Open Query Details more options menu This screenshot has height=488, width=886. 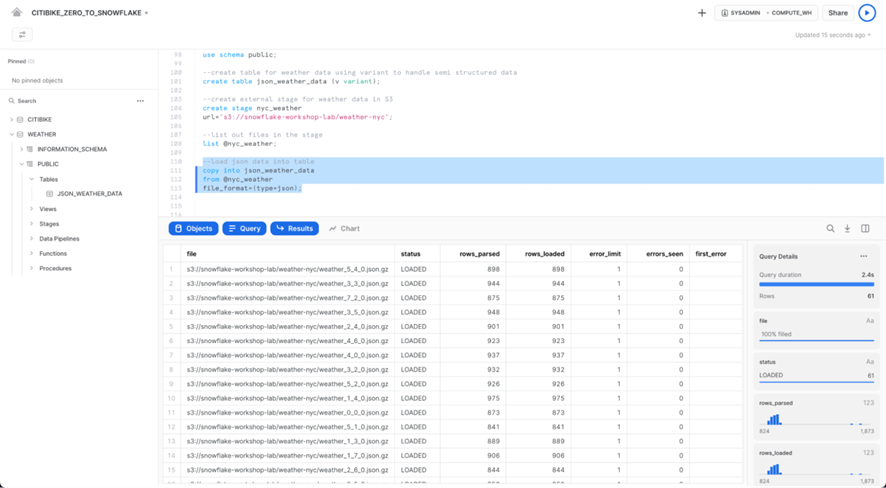point(863,257)
